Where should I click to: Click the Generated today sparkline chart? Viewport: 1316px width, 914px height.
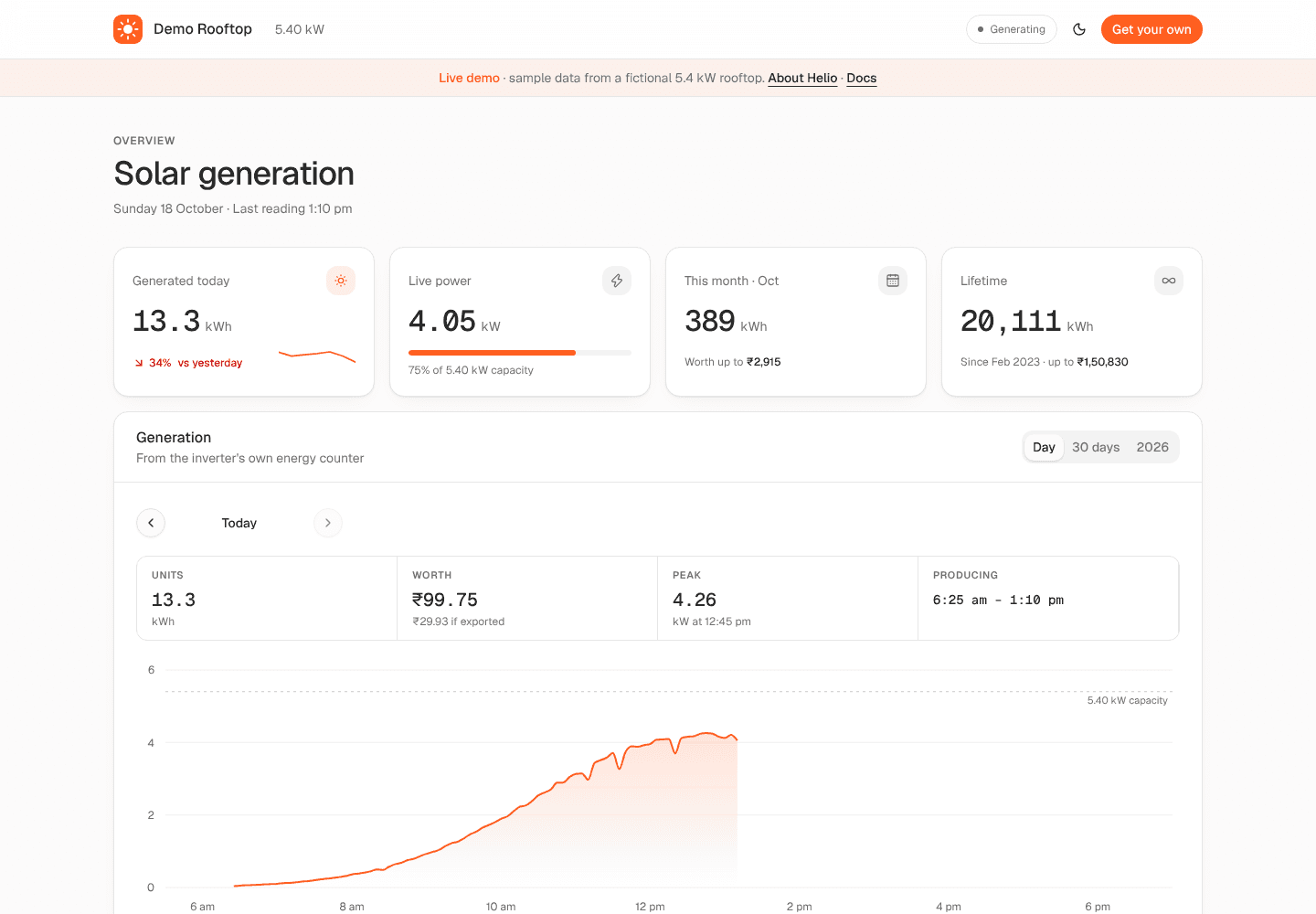coord(317,356)
